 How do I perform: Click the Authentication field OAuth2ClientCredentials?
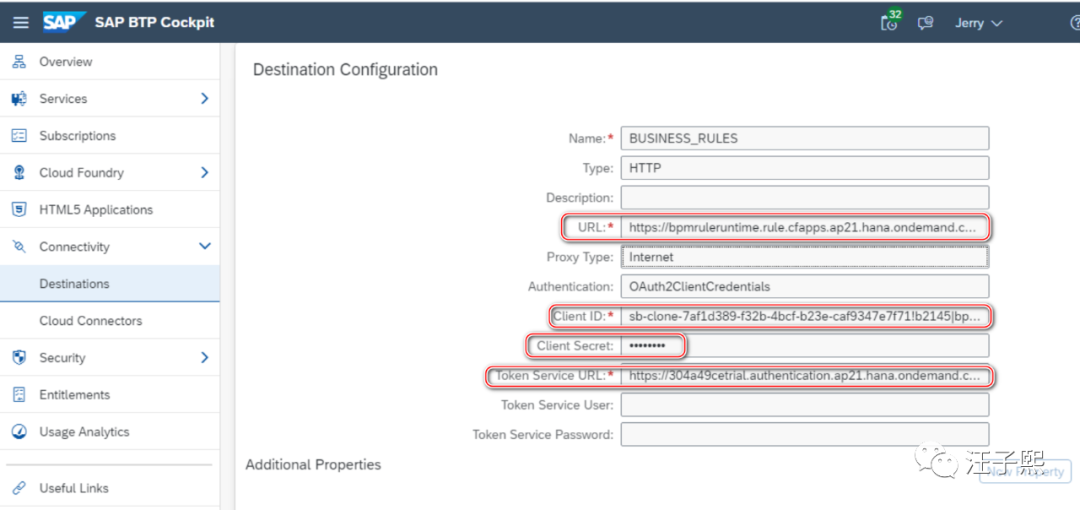tap(804, 286)
